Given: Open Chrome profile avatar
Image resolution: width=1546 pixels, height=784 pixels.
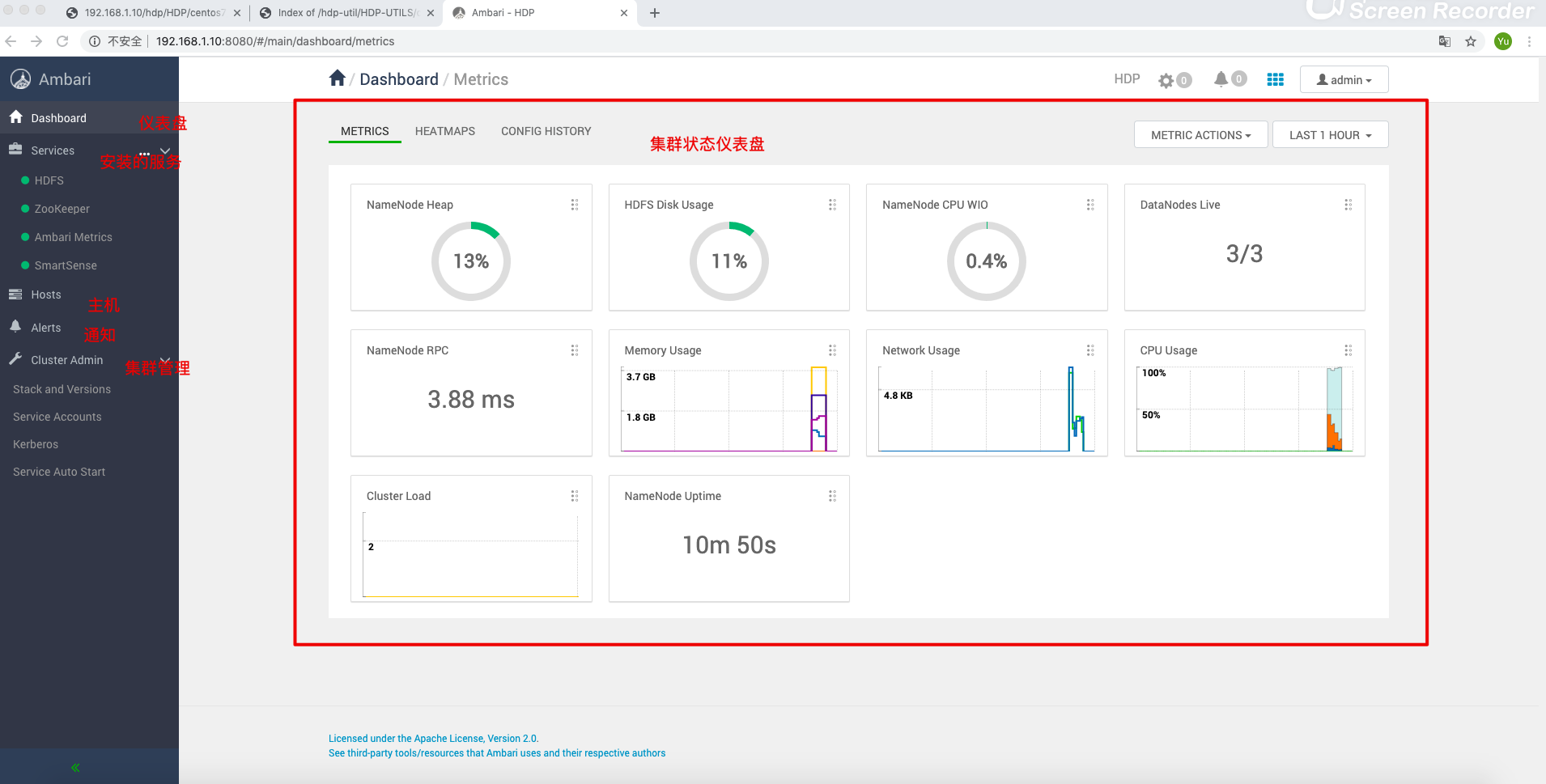Looking at the screenshot, I should (1503, 41).
